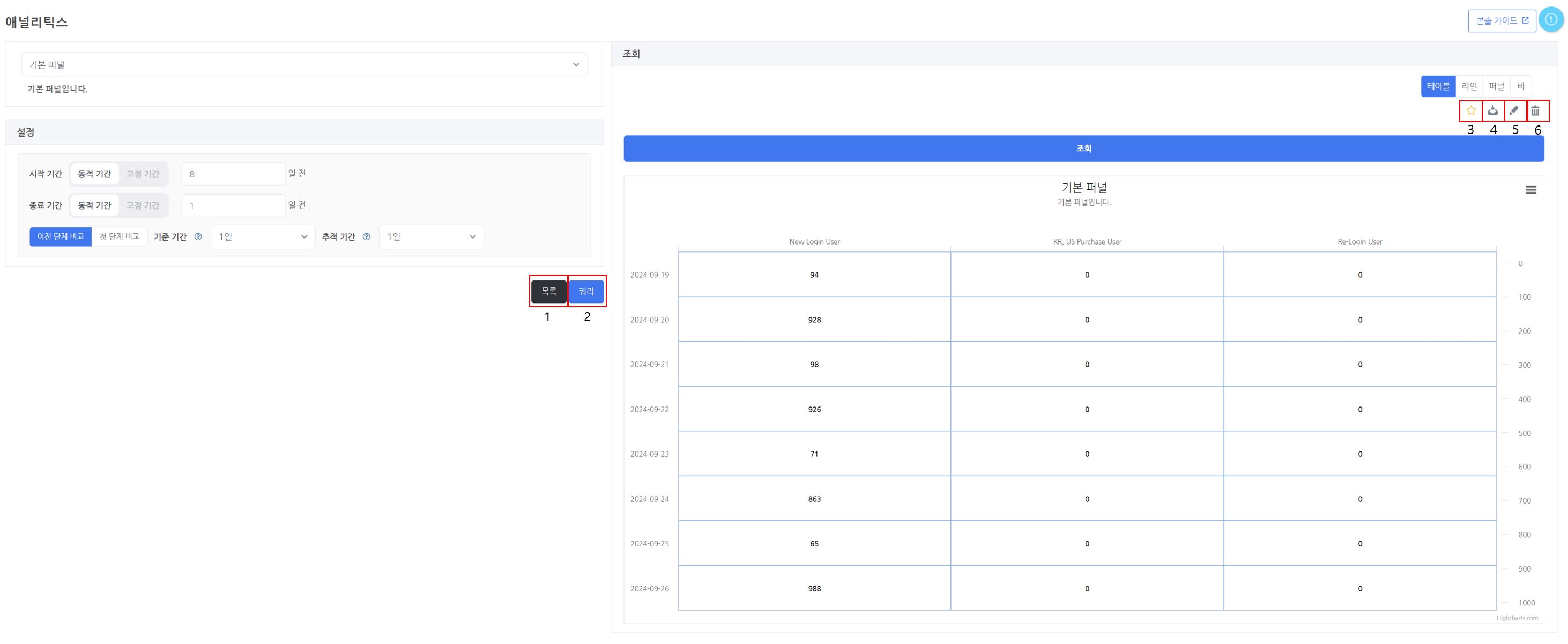
Task: Click help icon next to 추적 기간
Action: [367, 237]
